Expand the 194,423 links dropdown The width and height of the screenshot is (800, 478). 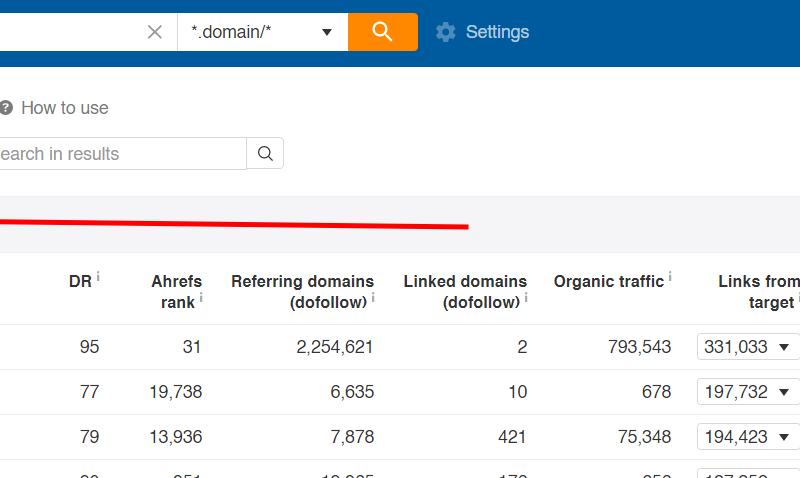coord(748,437)
